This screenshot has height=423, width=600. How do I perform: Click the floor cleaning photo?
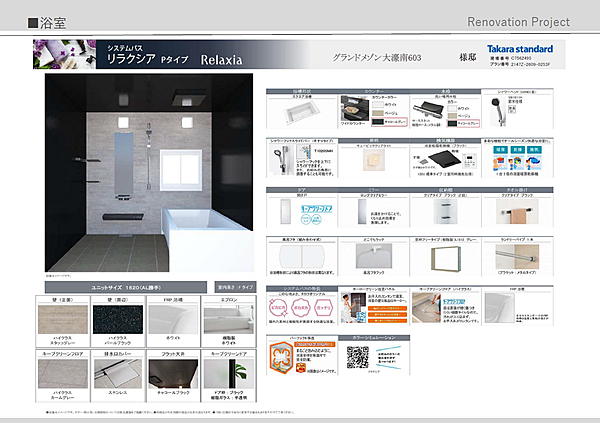coord(427,308)
